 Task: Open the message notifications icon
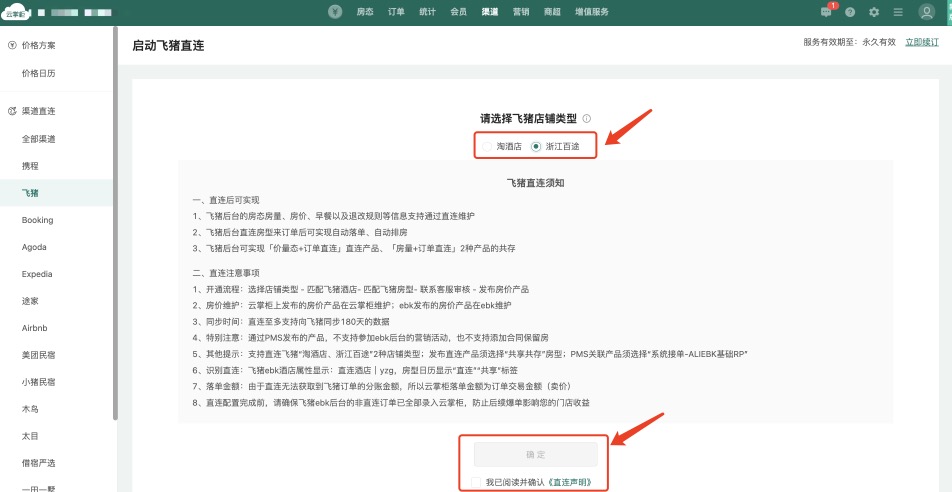coord(826,12)
